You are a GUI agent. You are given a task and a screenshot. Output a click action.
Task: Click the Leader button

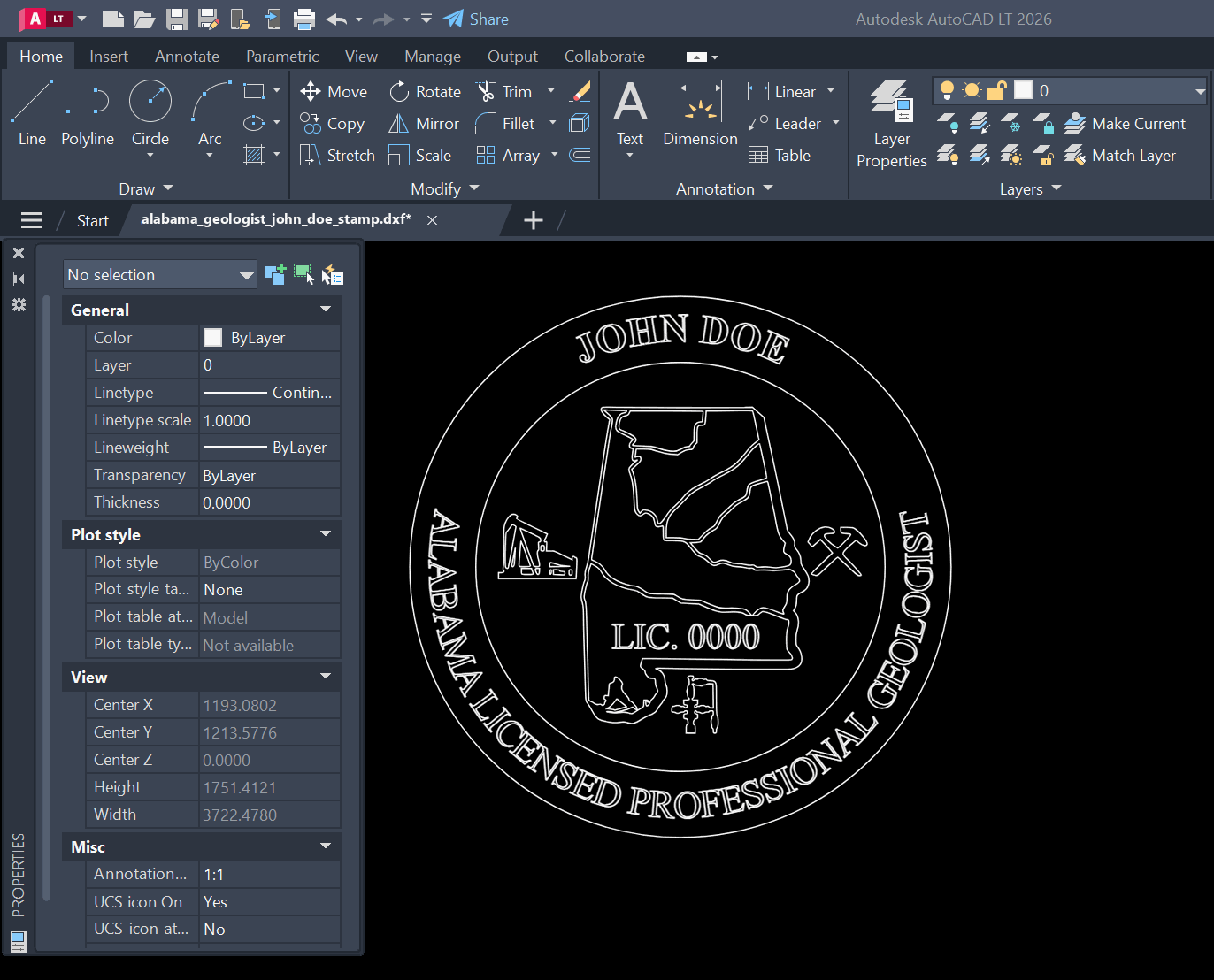[x=785, y=124]
